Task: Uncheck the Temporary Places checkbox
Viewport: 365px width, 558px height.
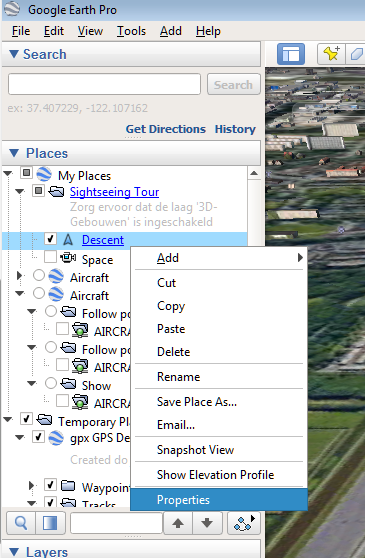Action: click(26, 419)
